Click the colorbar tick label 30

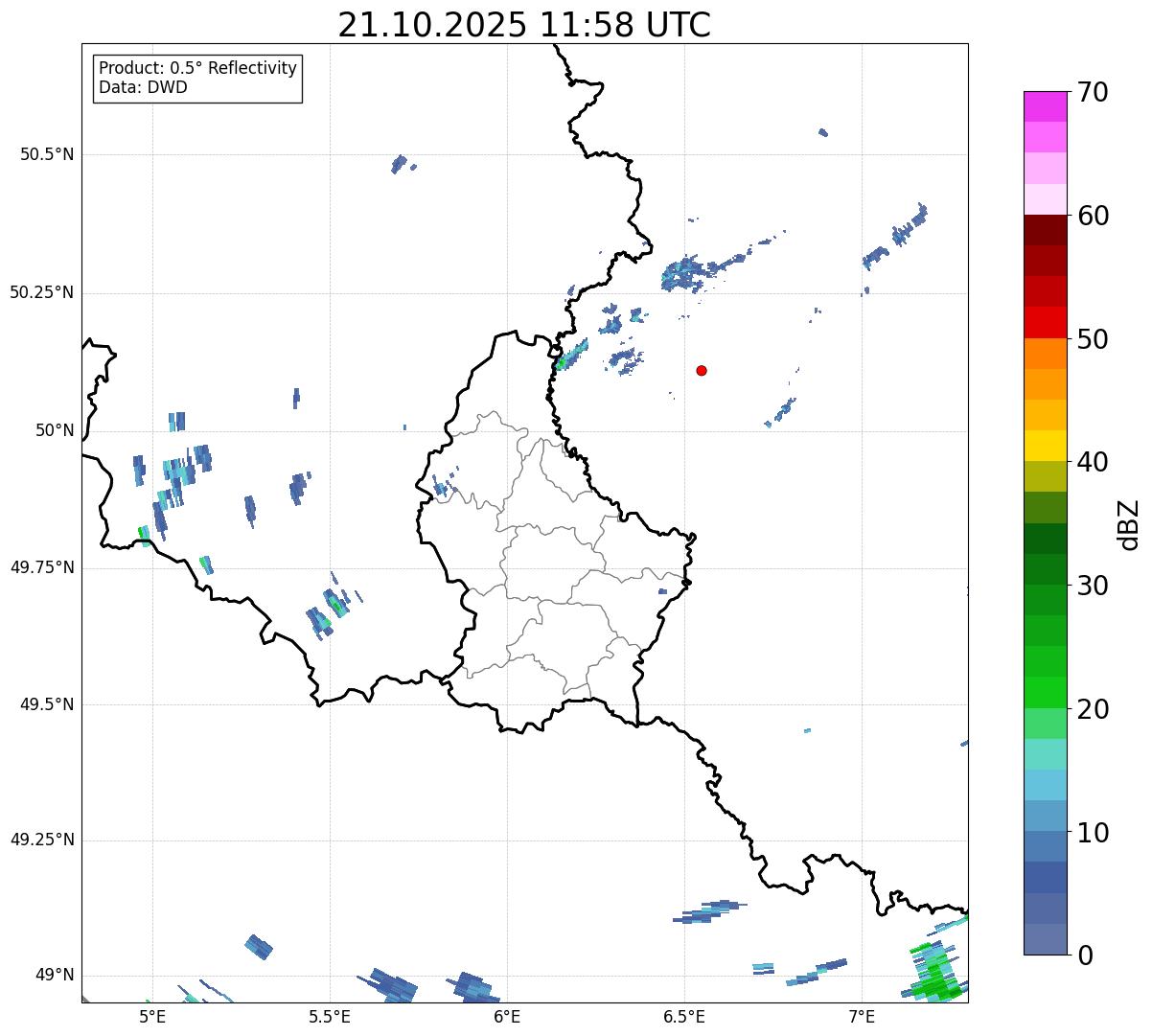click(x=1093, y=586)
